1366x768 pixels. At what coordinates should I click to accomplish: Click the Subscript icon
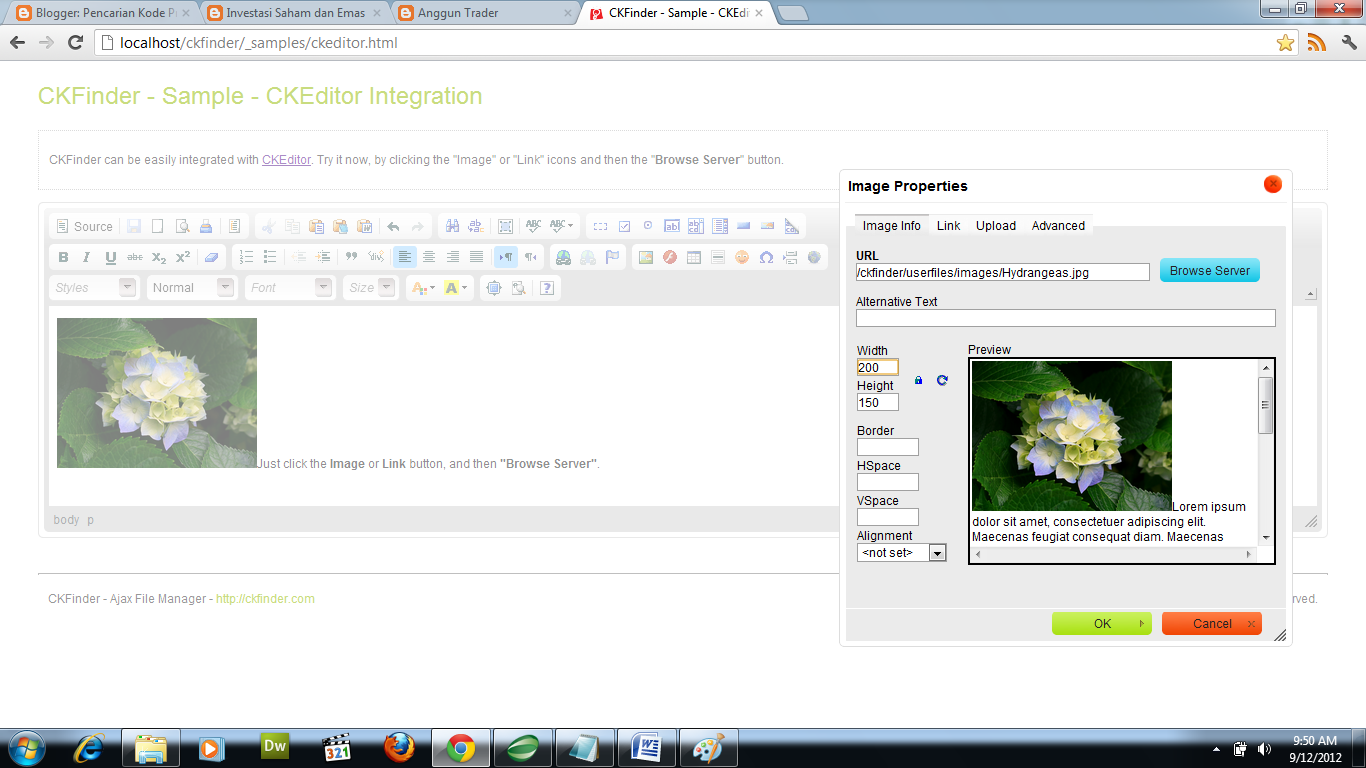[159, 257]
